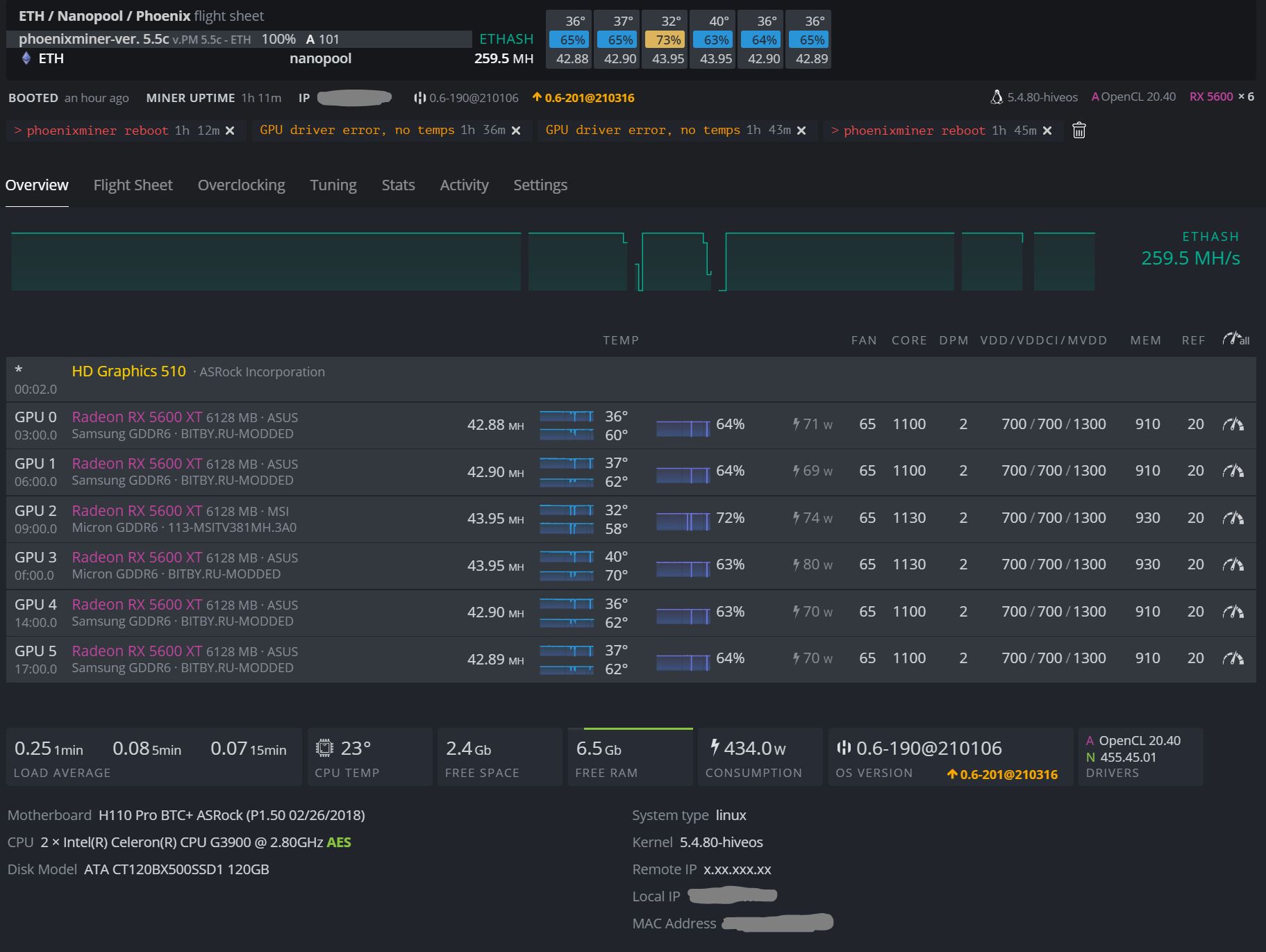Open overclock settings for GPU 5
The height and width of the screenshot is (952, 1266).
click(1233, 658)
